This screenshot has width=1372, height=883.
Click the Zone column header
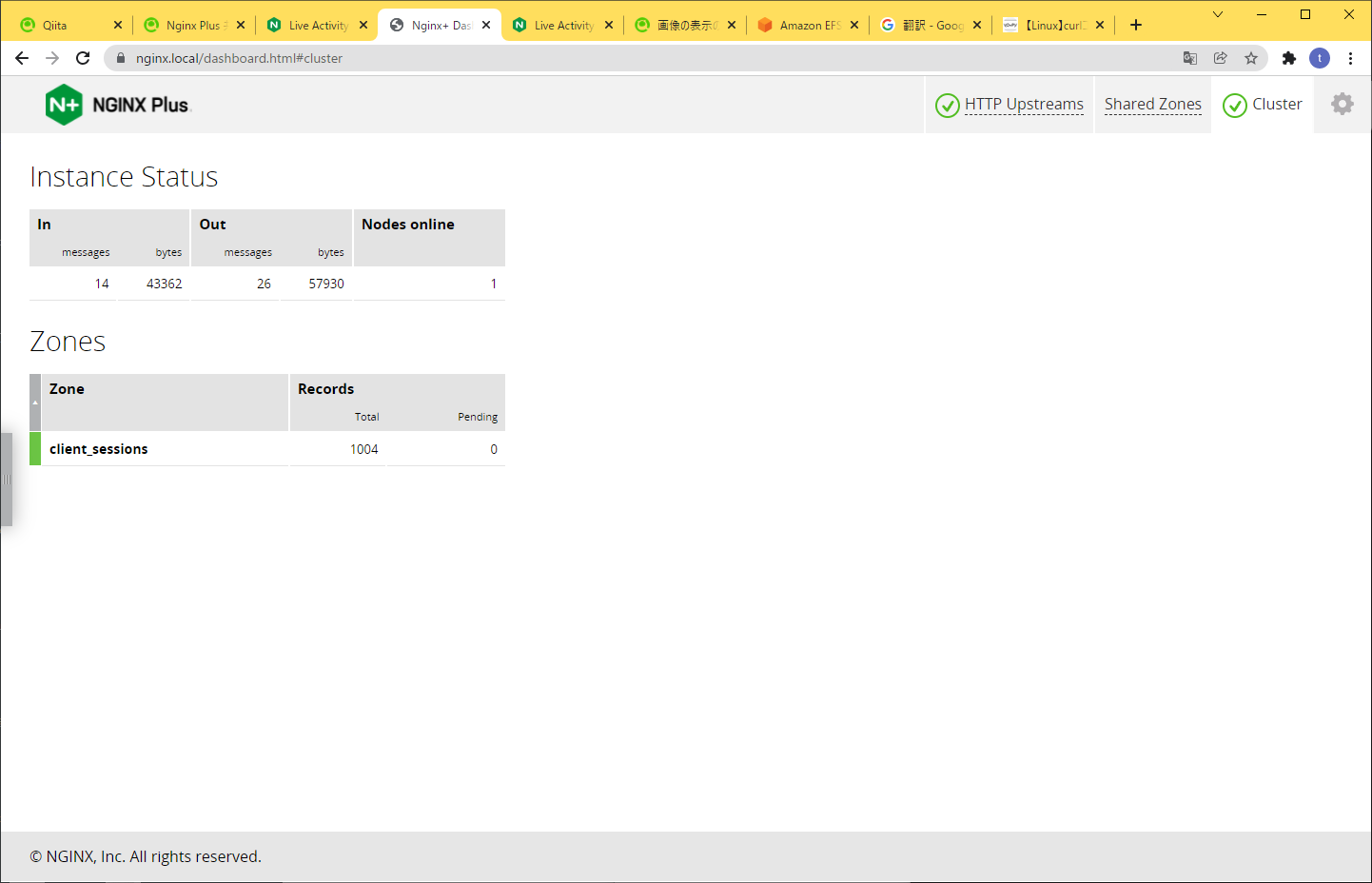165,402
